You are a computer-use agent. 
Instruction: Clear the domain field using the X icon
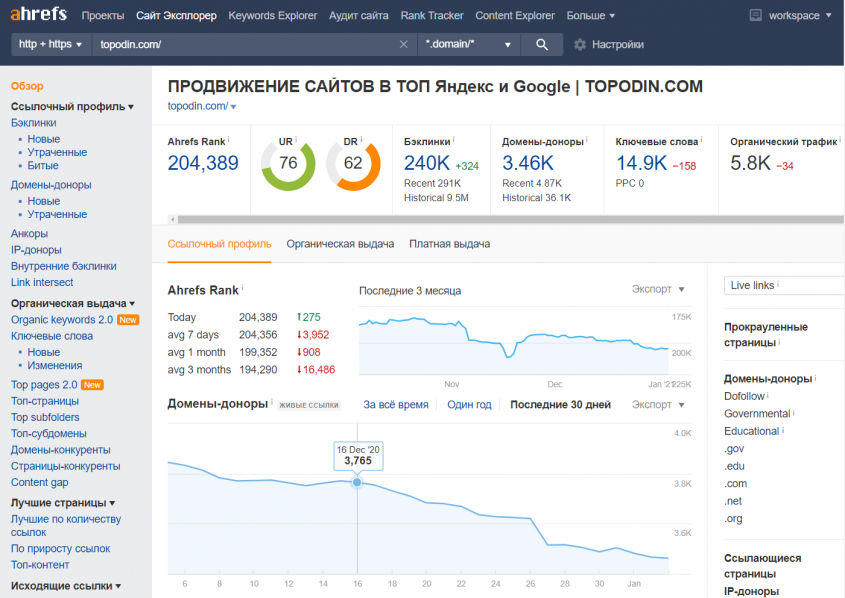(x=403, y=44)
